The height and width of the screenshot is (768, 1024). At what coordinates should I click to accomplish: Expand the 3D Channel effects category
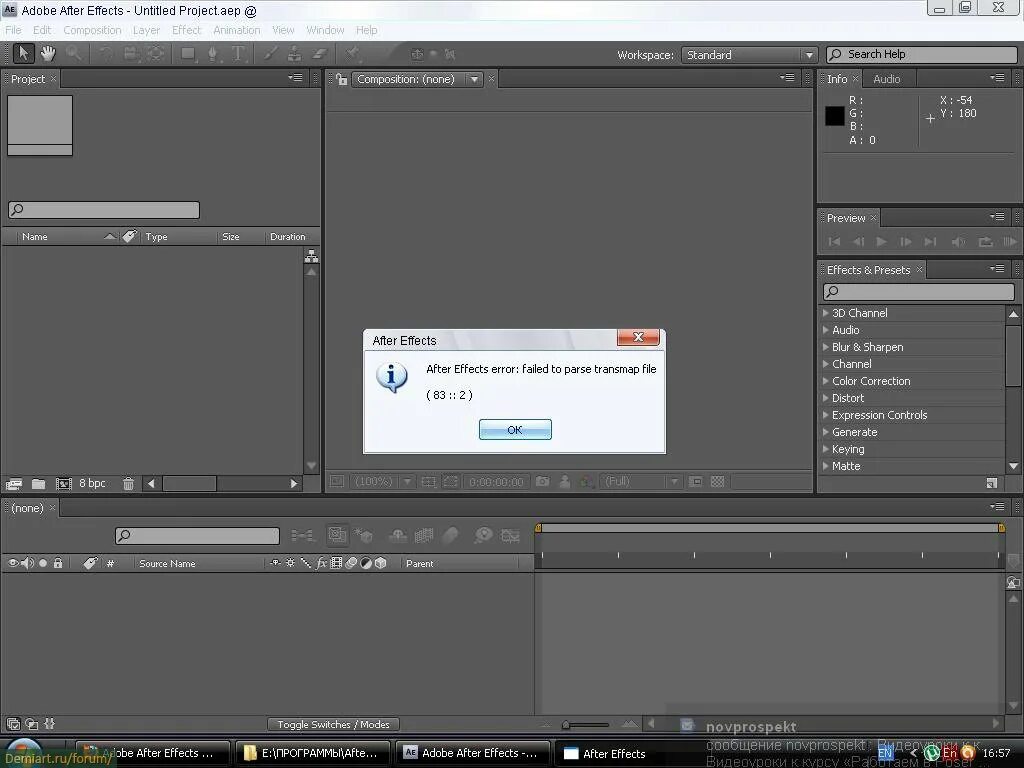(x=825, y=313)
